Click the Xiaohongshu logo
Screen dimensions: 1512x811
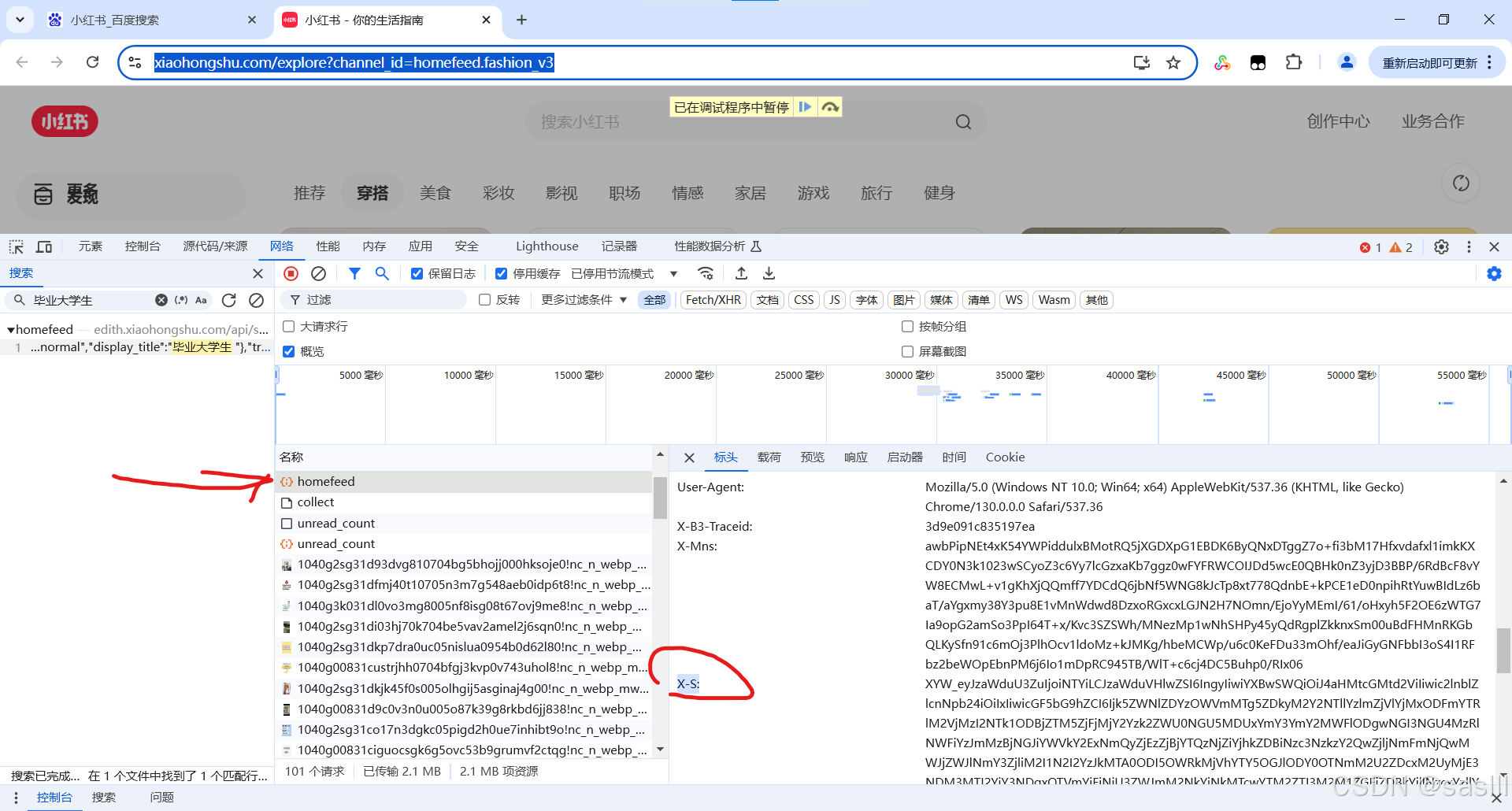click(65, 121)
